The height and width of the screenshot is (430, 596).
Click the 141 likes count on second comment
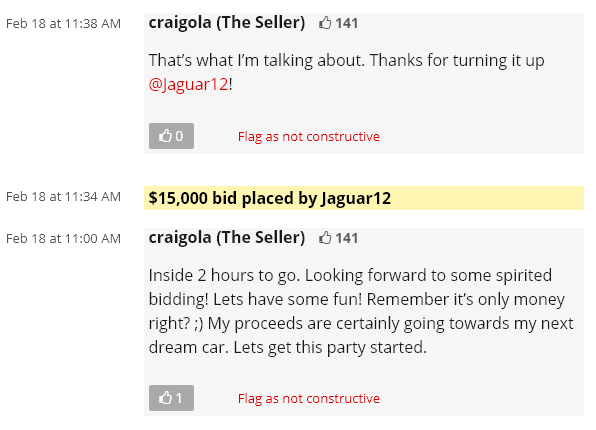(x=347, y=238)
